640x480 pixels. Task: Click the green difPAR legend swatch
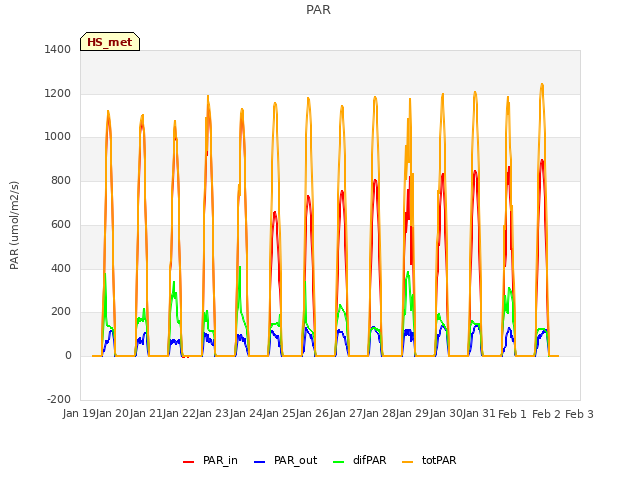tap(339, 462)
